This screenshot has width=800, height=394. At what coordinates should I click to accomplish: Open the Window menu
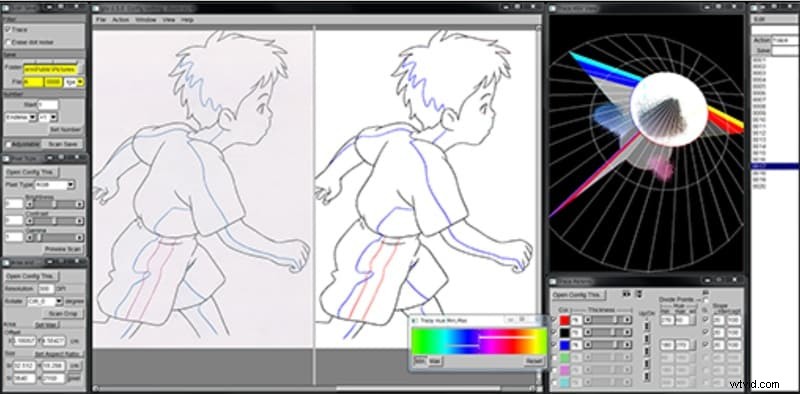(x=145, y=19)
